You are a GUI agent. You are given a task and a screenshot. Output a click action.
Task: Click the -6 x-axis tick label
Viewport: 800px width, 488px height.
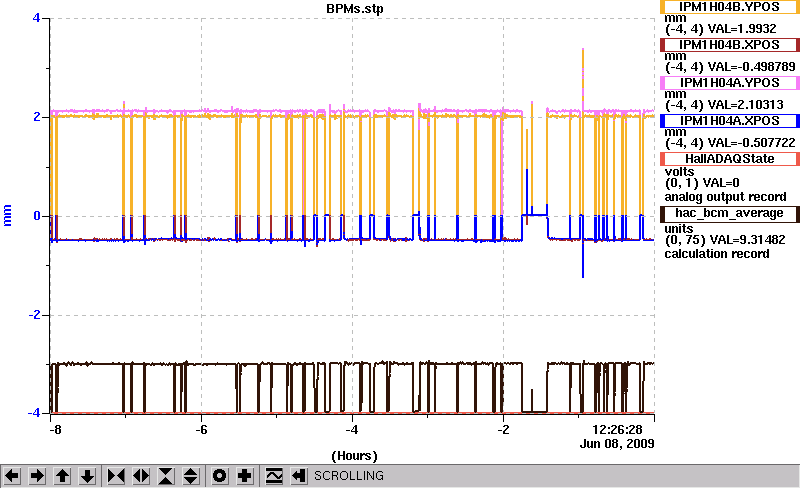tap(202, 430)
